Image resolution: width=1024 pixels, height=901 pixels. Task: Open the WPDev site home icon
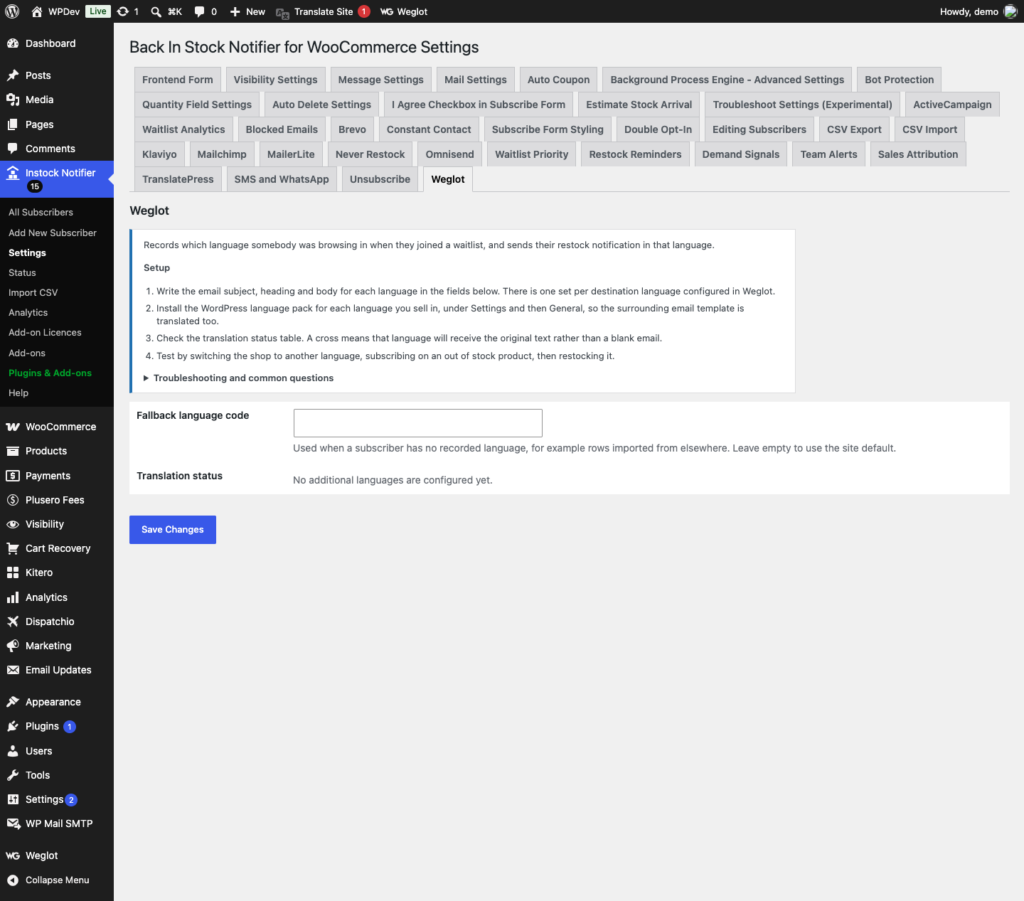click(37, 12)
